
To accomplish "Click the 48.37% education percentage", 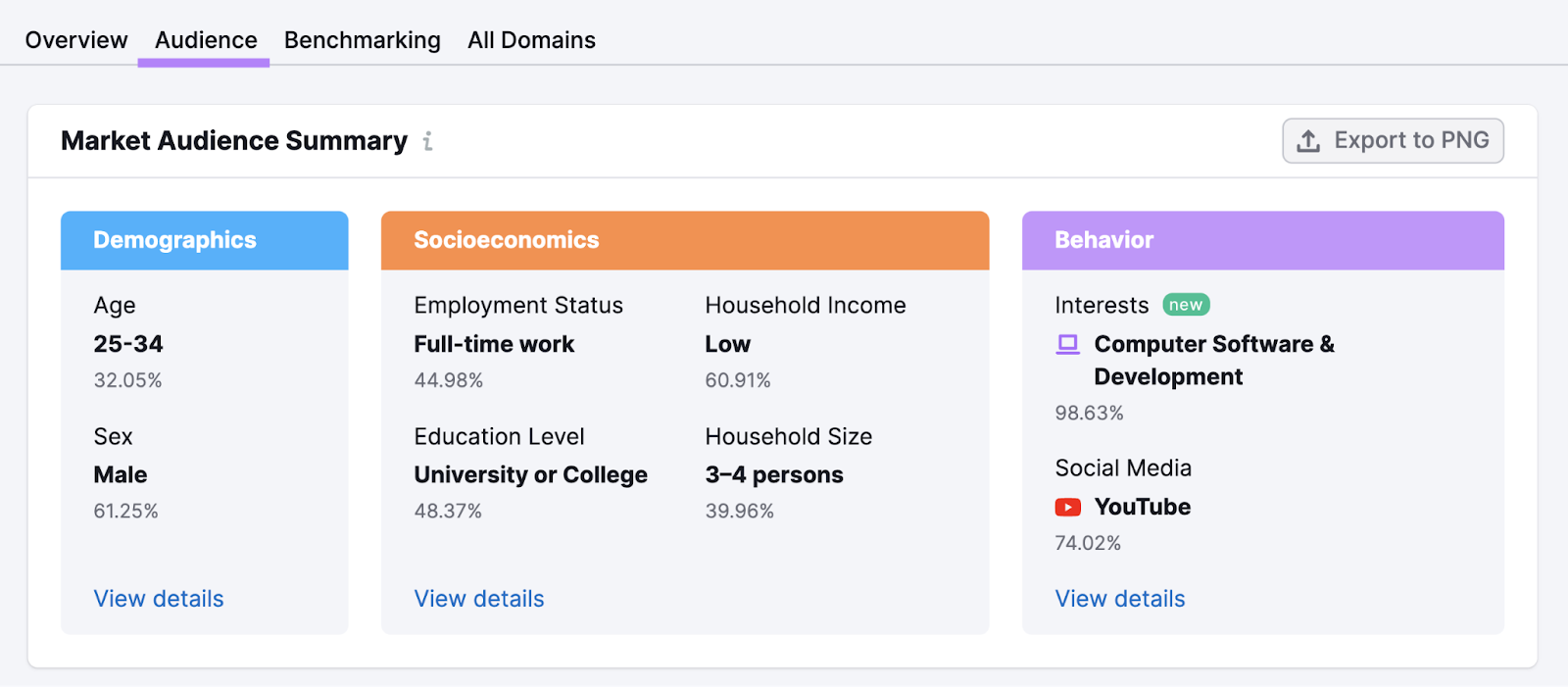I will 448,511.
